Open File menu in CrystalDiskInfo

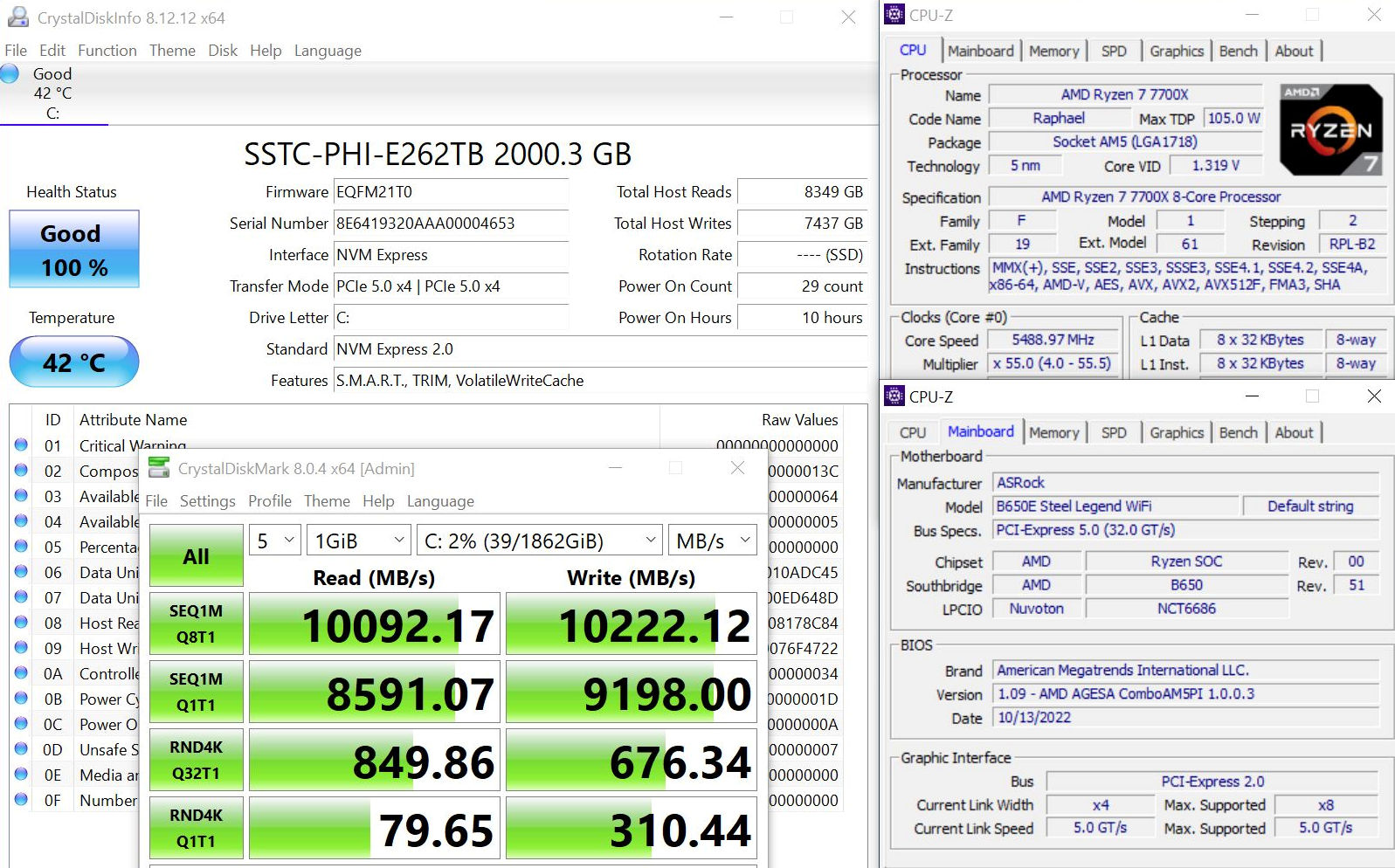pos(16,51)
